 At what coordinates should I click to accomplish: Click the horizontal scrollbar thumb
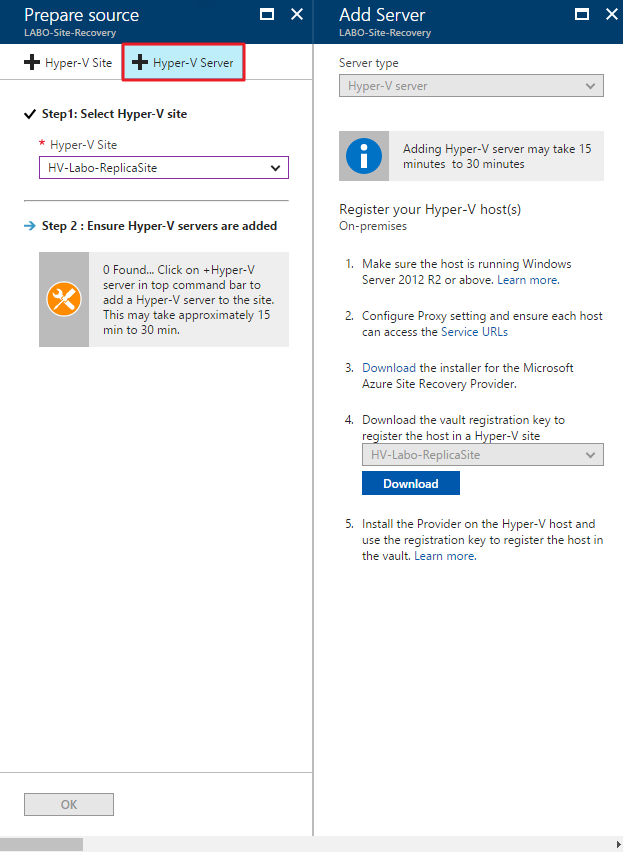[41, 844]
